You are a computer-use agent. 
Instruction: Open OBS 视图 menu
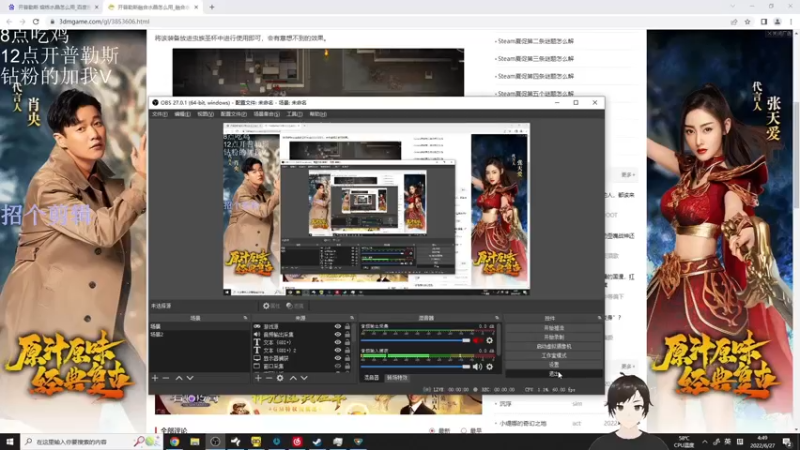pos(206,114)
